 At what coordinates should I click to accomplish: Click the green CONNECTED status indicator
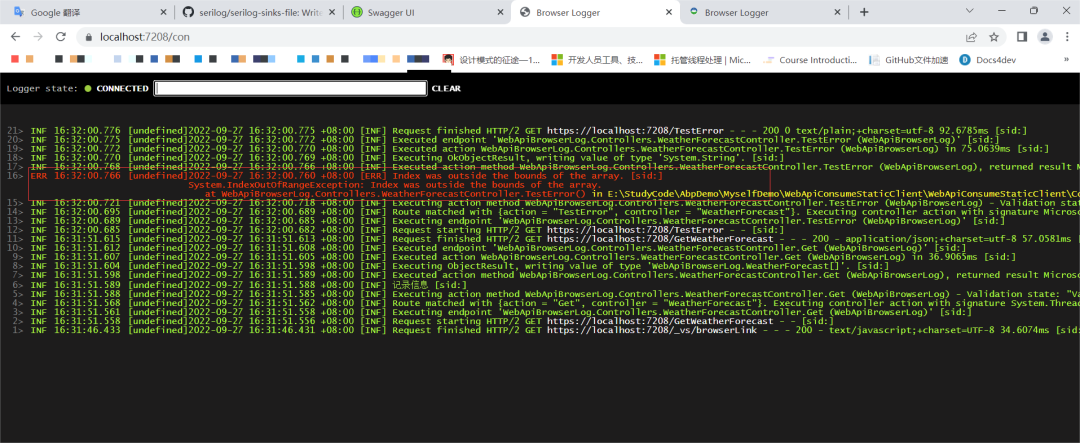pos(88,88)
